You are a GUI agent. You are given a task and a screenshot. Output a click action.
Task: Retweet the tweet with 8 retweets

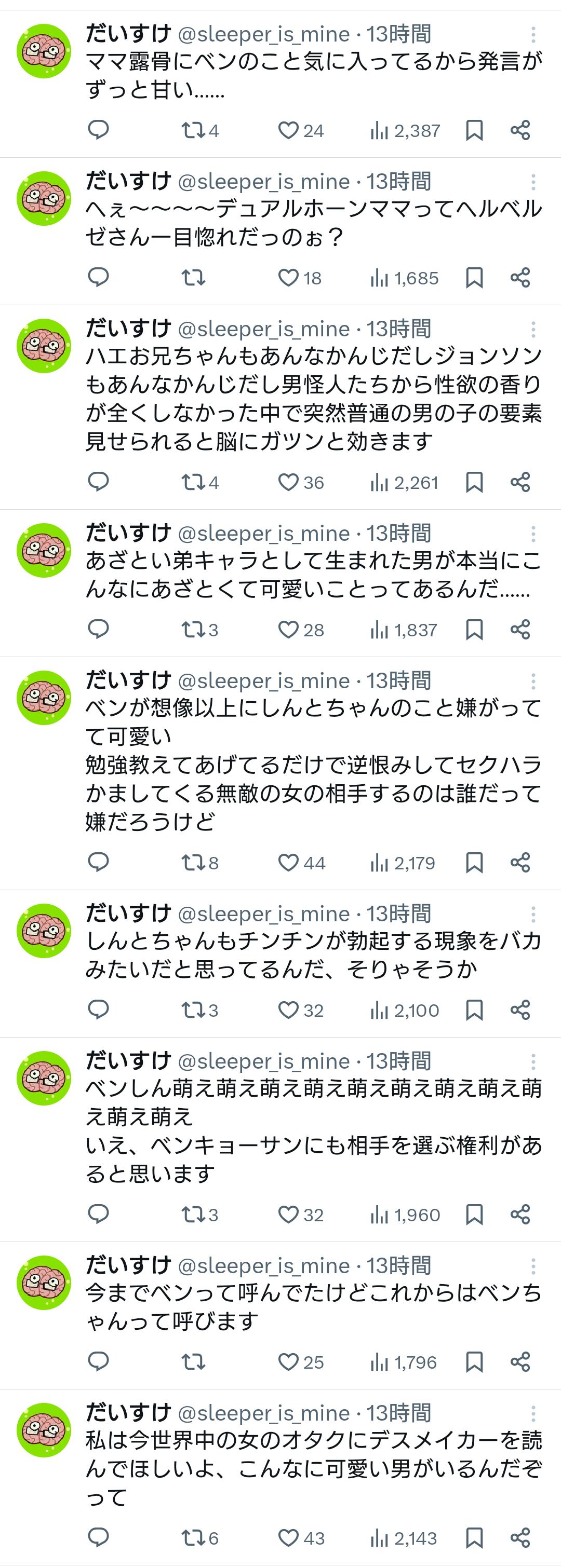coord(194,863)
